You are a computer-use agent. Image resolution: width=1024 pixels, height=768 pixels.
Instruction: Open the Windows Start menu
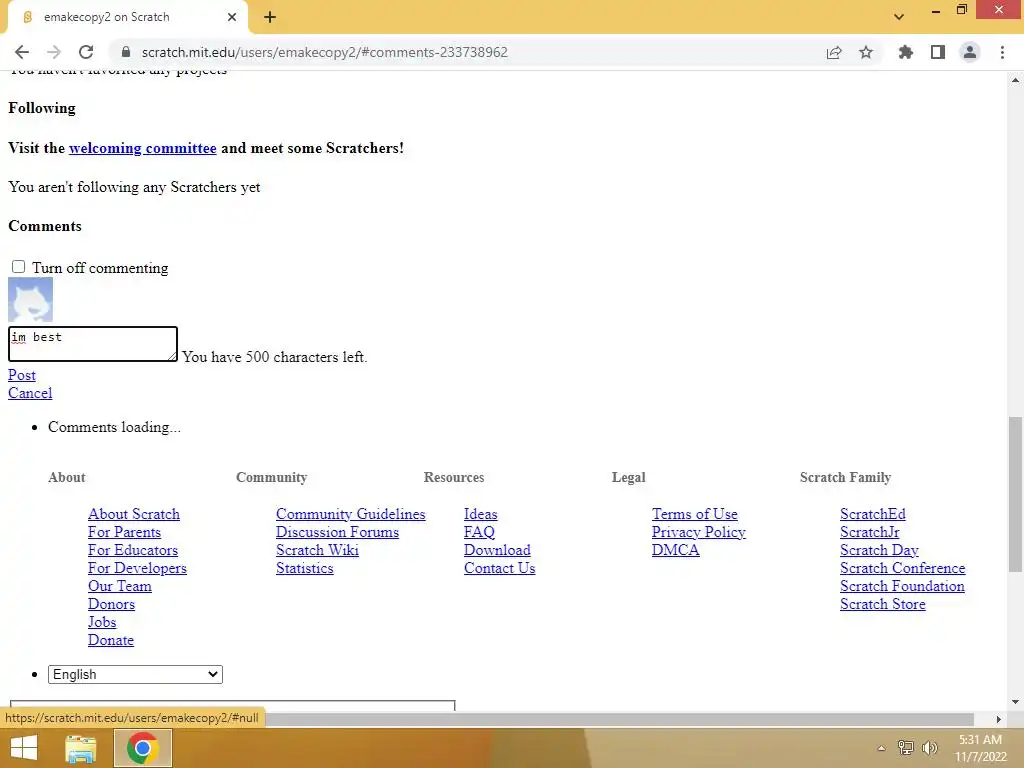tap(24, 748)
